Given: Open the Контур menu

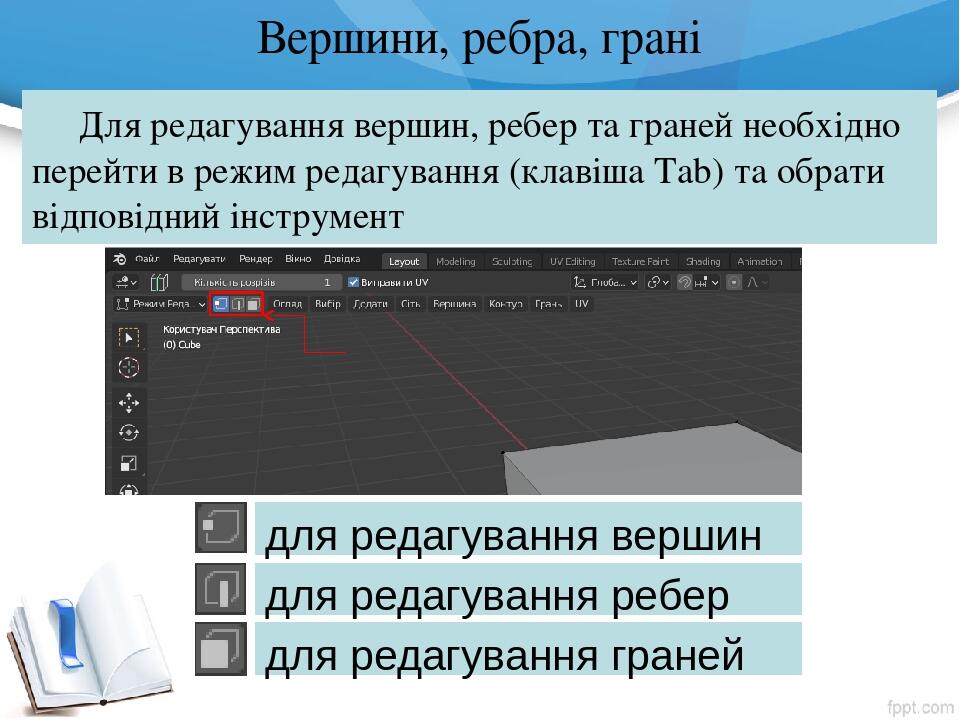Looking at the screenshot, I should pyautogui.click(x=506, y=304).
